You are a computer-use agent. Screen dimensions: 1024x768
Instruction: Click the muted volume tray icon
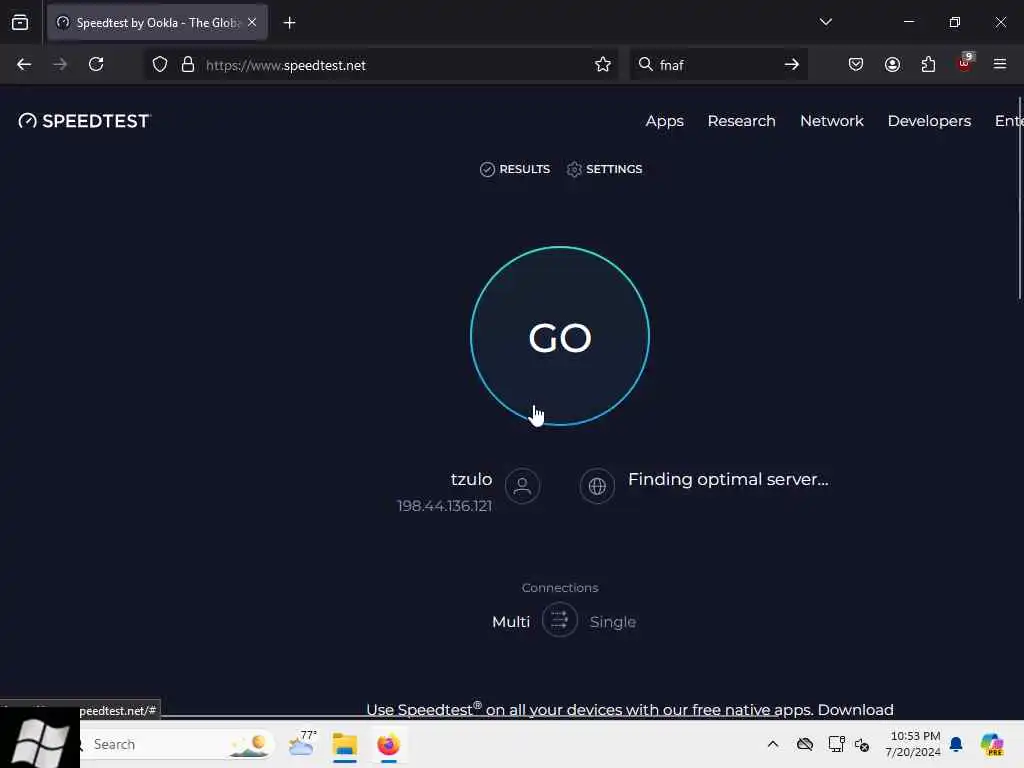(861, 744)
